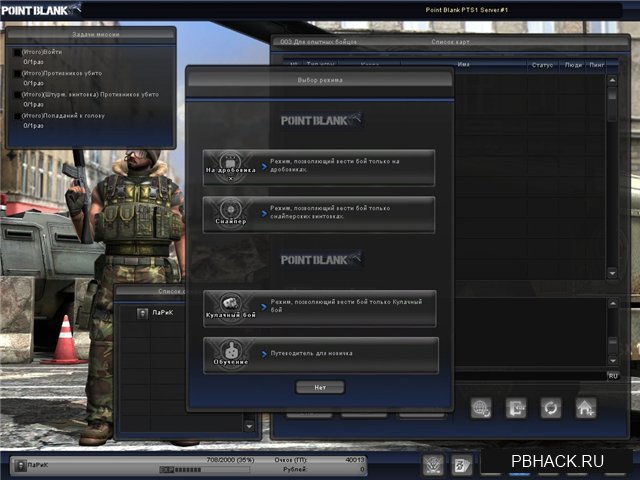
Task: Open the Обучение tutorial mode
Action: click(x=321, y=356)
